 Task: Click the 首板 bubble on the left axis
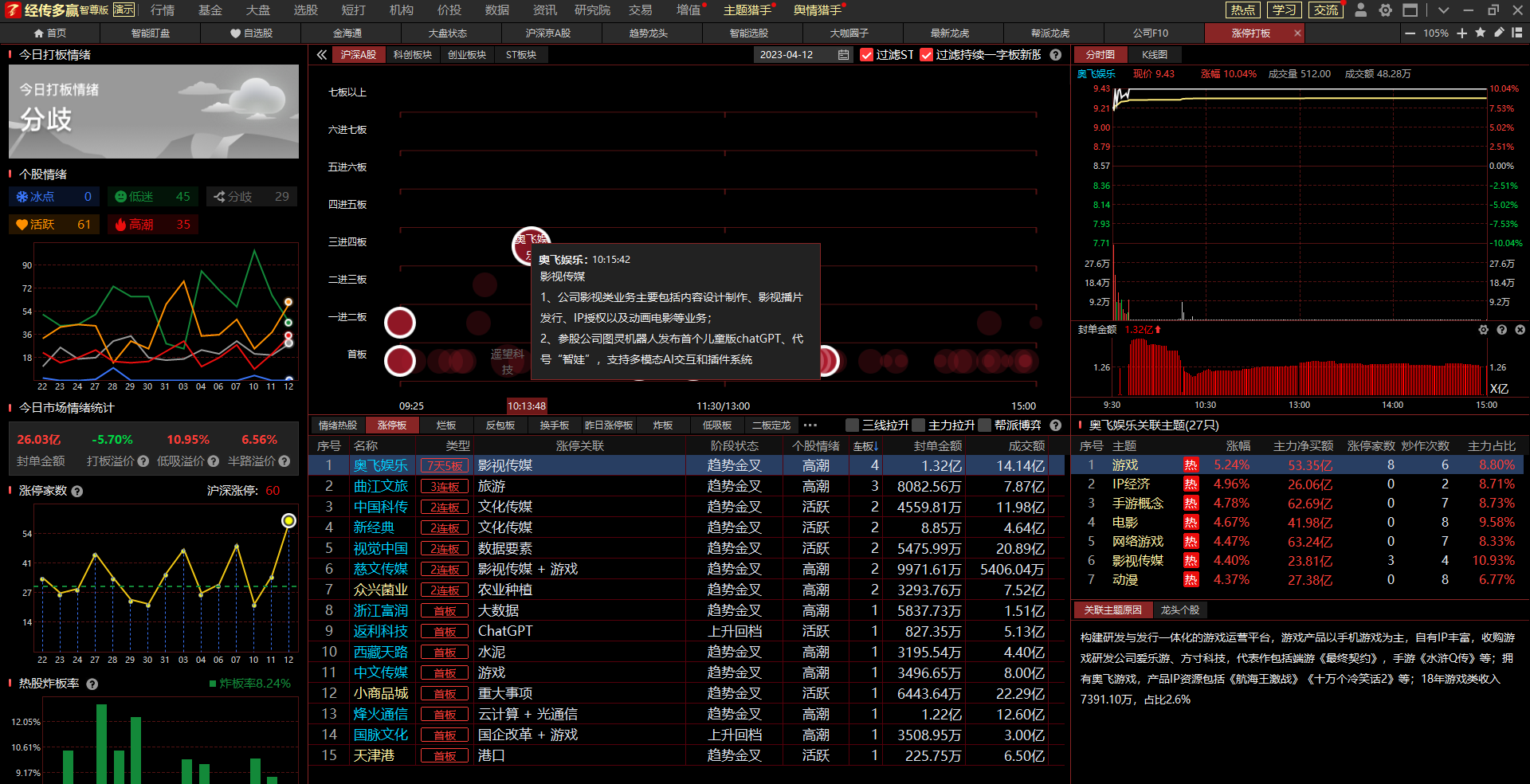[400, 360]
